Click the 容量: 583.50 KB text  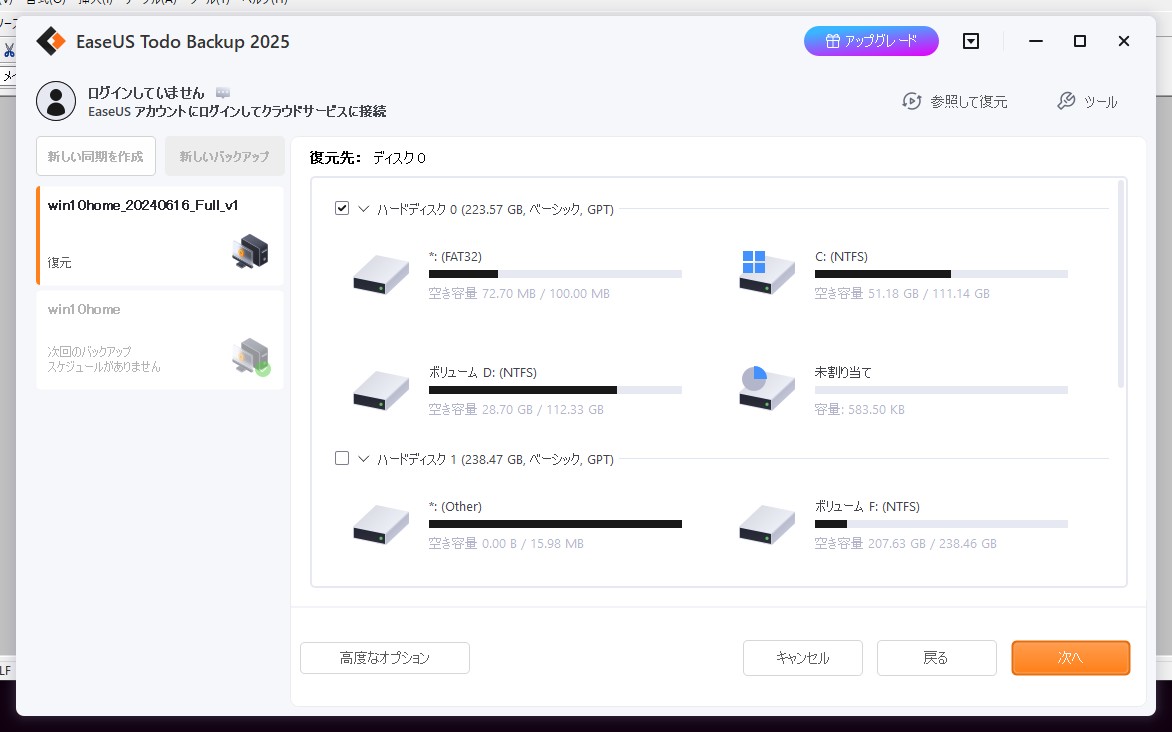pos(860,410)
